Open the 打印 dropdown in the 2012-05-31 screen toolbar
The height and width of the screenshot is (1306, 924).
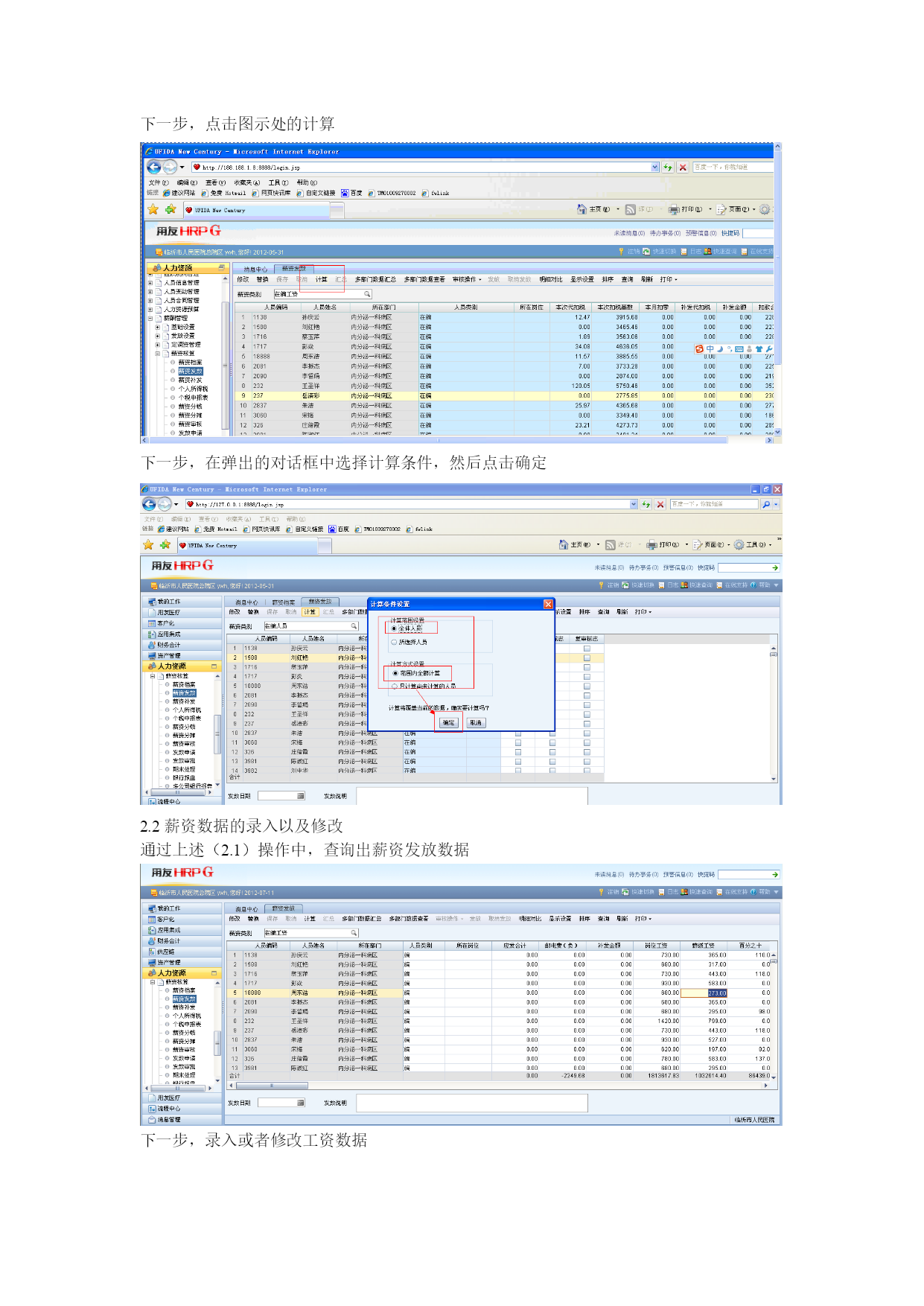(669, 280)
